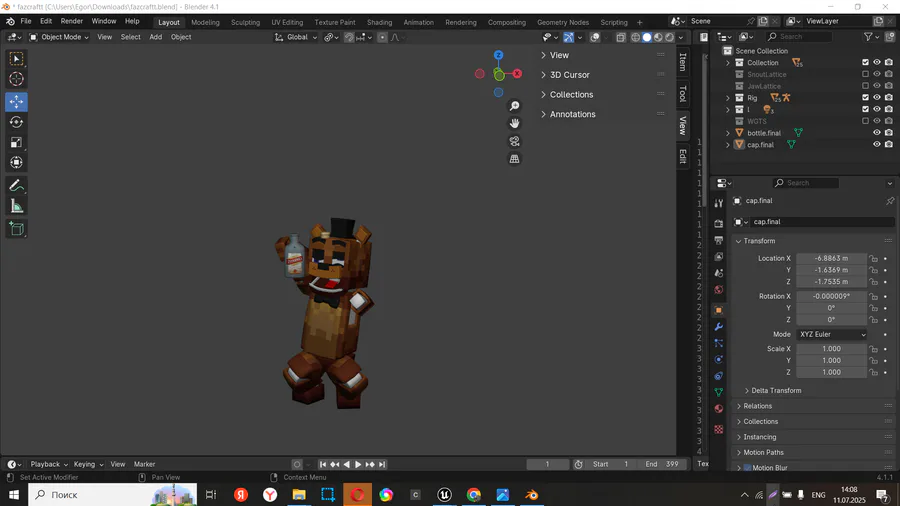Hide cap.final with its eye icon

(x=876, y=145)
